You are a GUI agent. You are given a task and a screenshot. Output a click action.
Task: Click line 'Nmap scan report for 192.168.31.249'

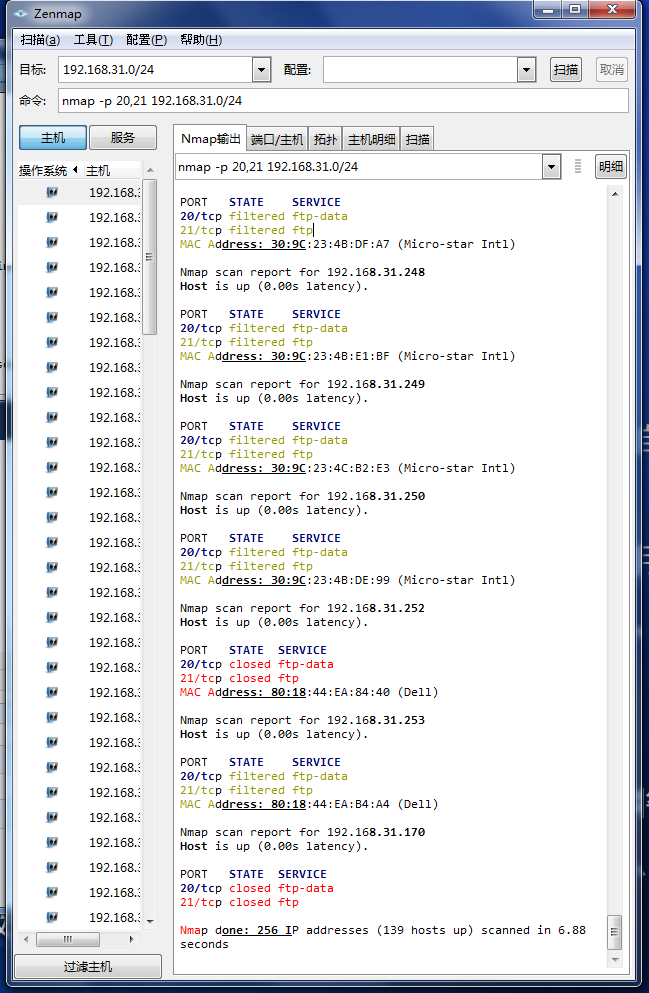pyautogui.click(x=303, y=384)
